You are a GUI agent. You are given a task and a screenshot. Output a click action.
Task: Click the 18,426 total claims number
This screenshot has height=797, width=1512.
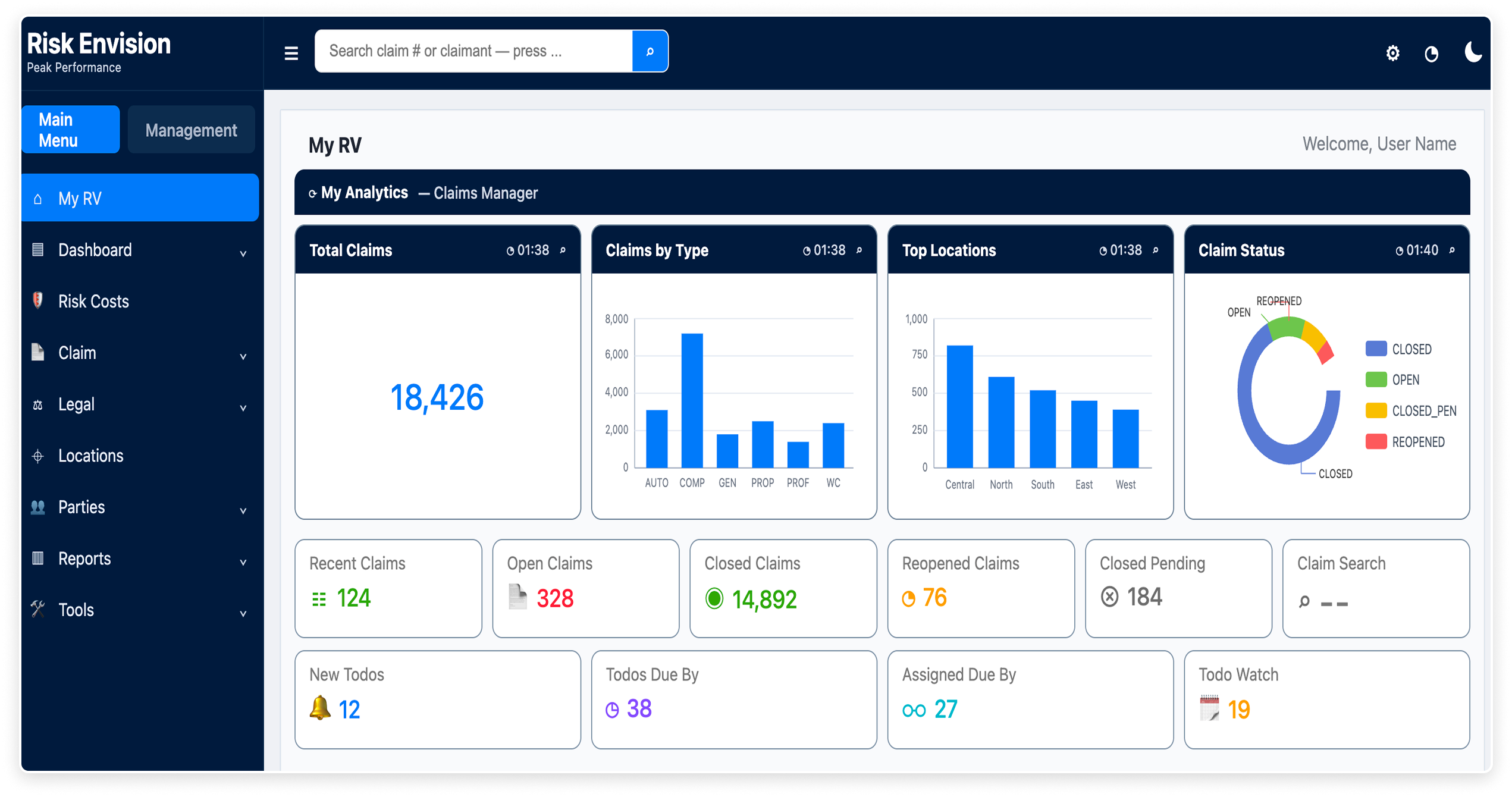[x=437, y=397]
